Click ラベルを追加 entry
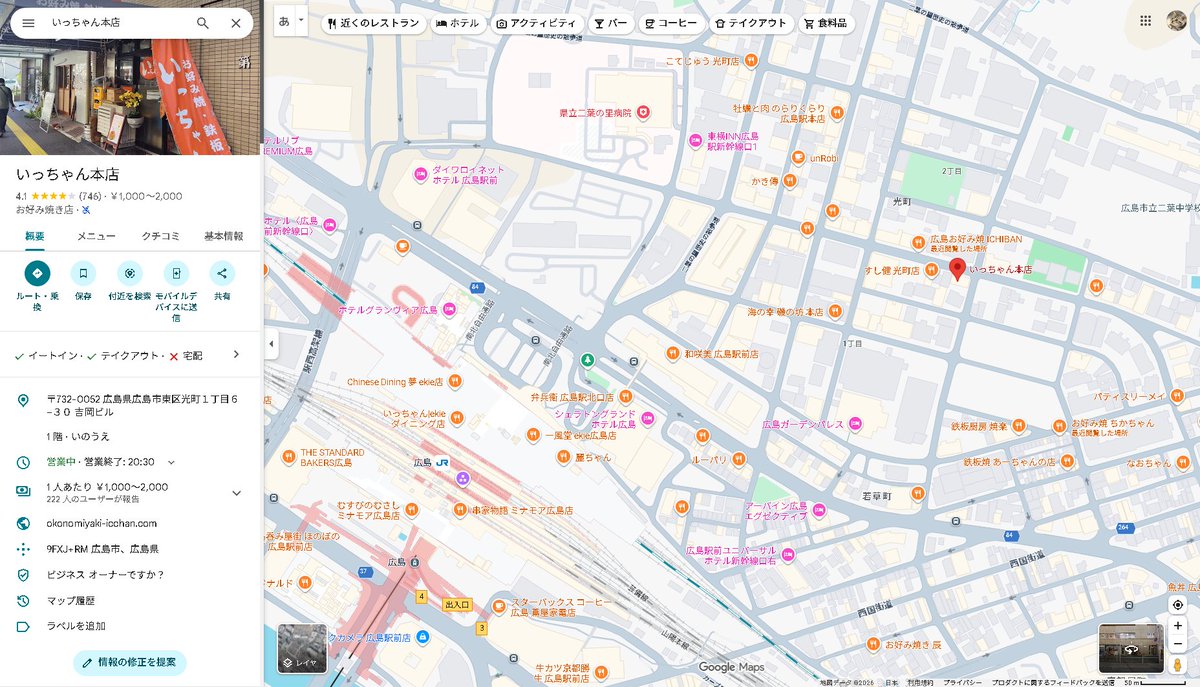1200x687 pixels. (x=76, y=626)
